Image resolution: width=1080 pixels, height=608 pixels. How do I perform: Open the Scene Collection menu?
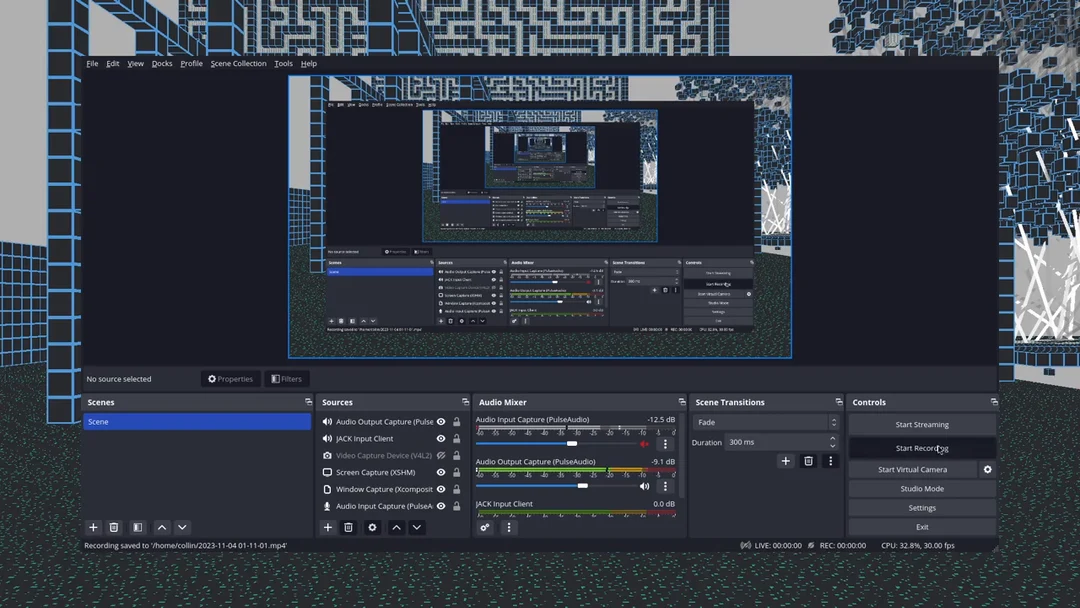point(238,63)
